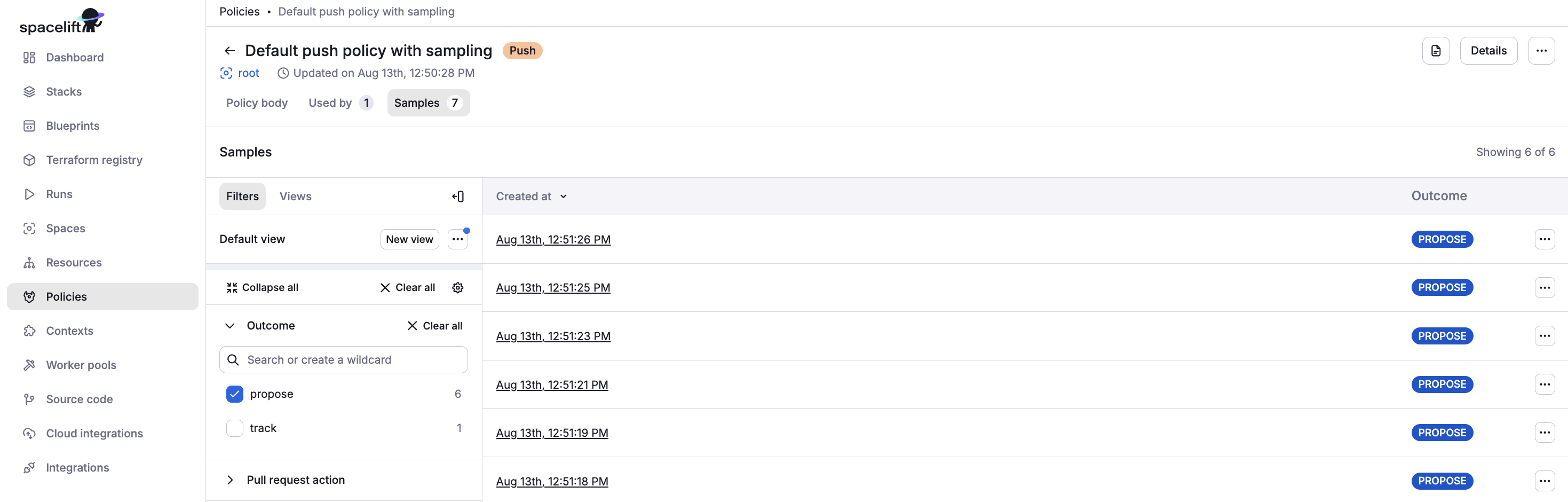Uncheck the propose outcome filter
The image size is (1568, 502).
[235, 394]
